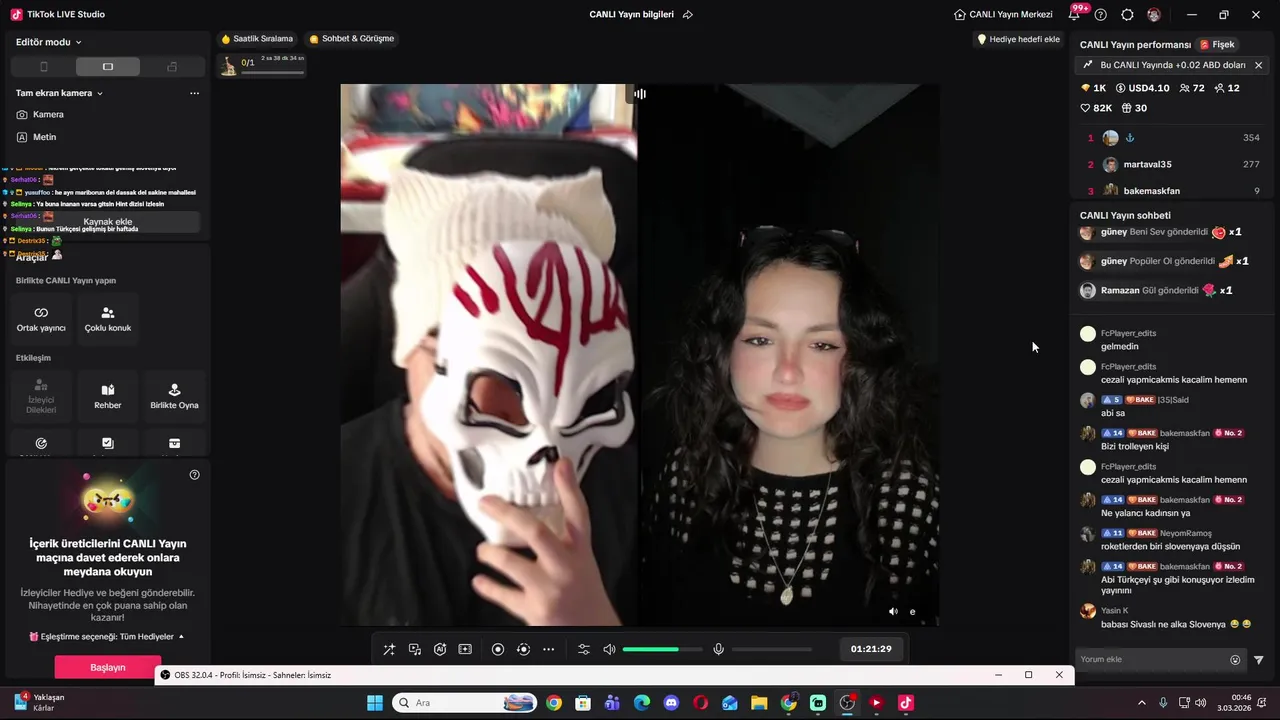
Task: Expand the Editör modu dropdown
Action: [x=49, y=42]
